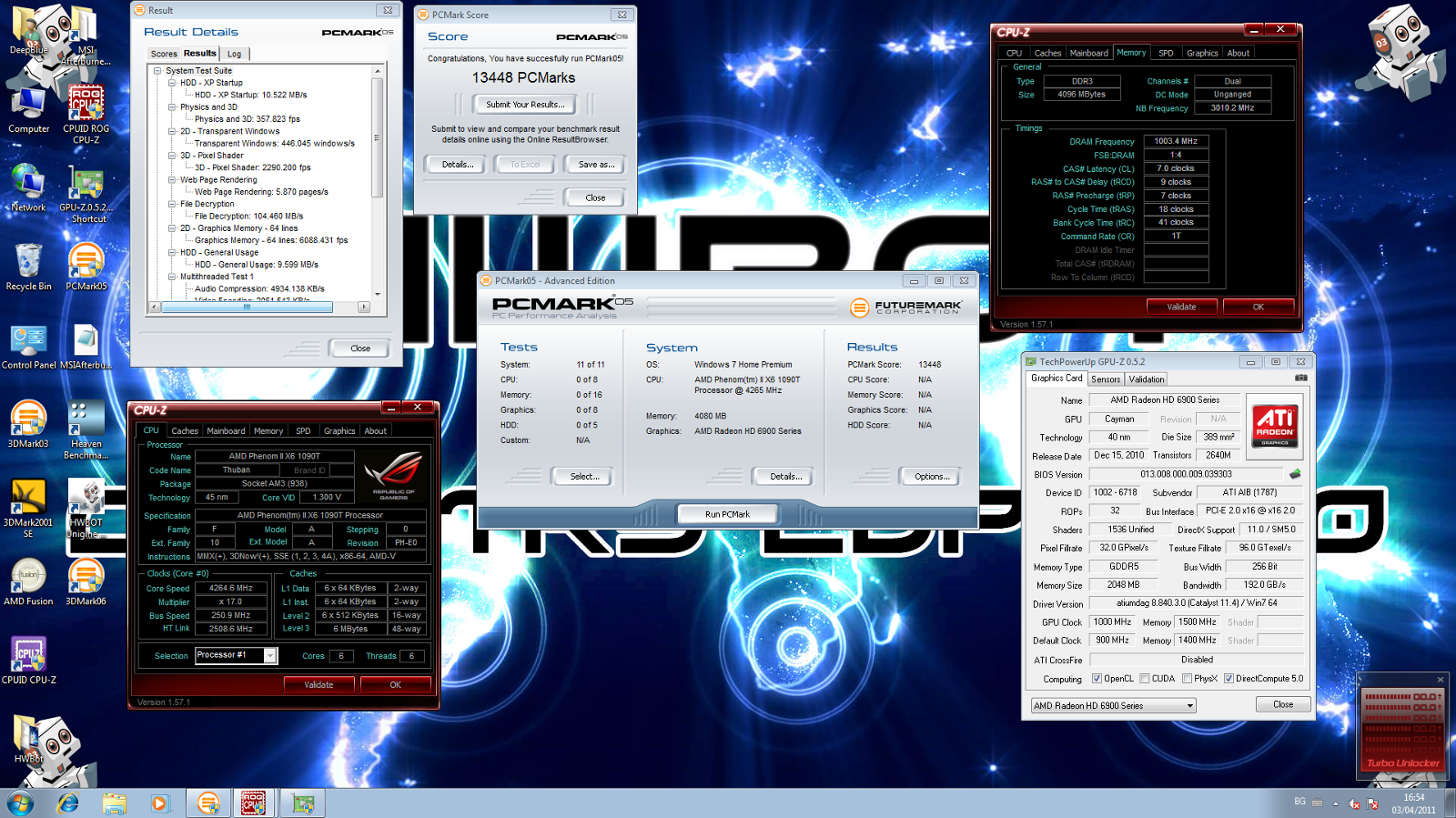Click OK in bottom CPU-Z window
1456x818 pixels.
point(395,685)
